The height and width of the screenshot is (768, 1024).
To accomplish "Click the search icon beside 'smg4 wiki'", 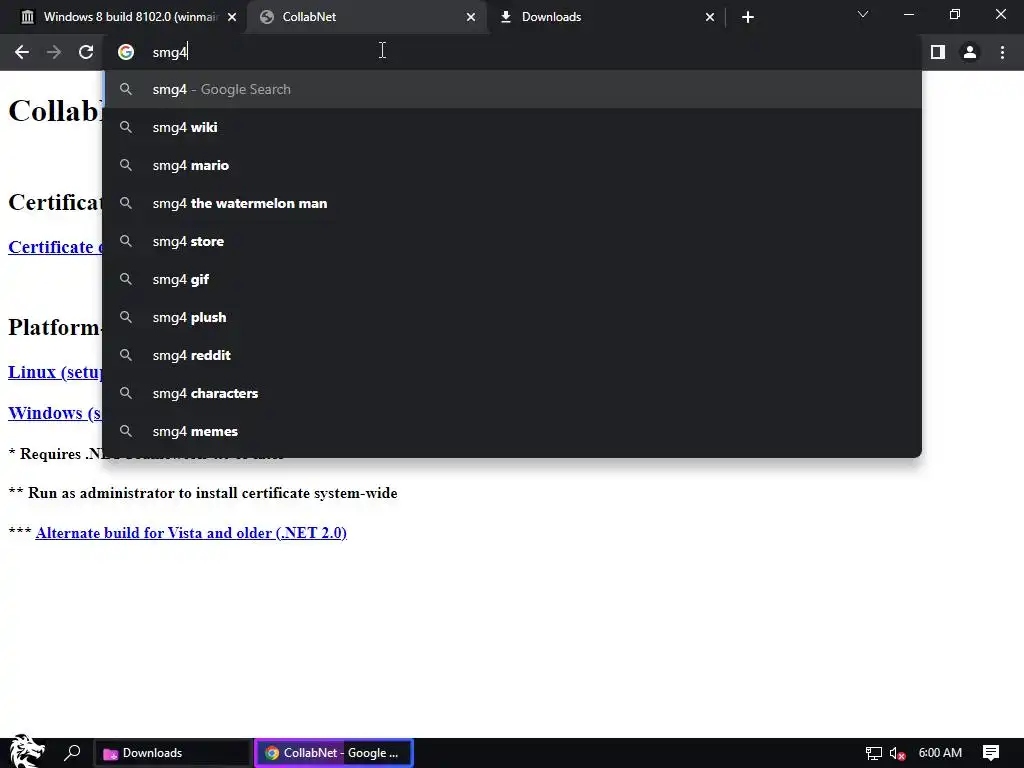I will (126, 127).
